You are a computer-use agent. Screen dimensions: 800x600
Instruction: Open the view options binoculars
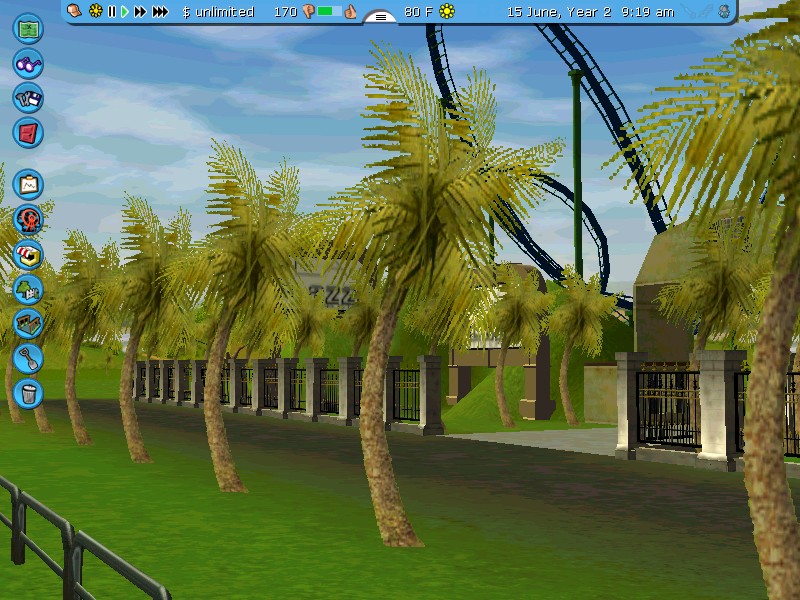click(28, 64)
